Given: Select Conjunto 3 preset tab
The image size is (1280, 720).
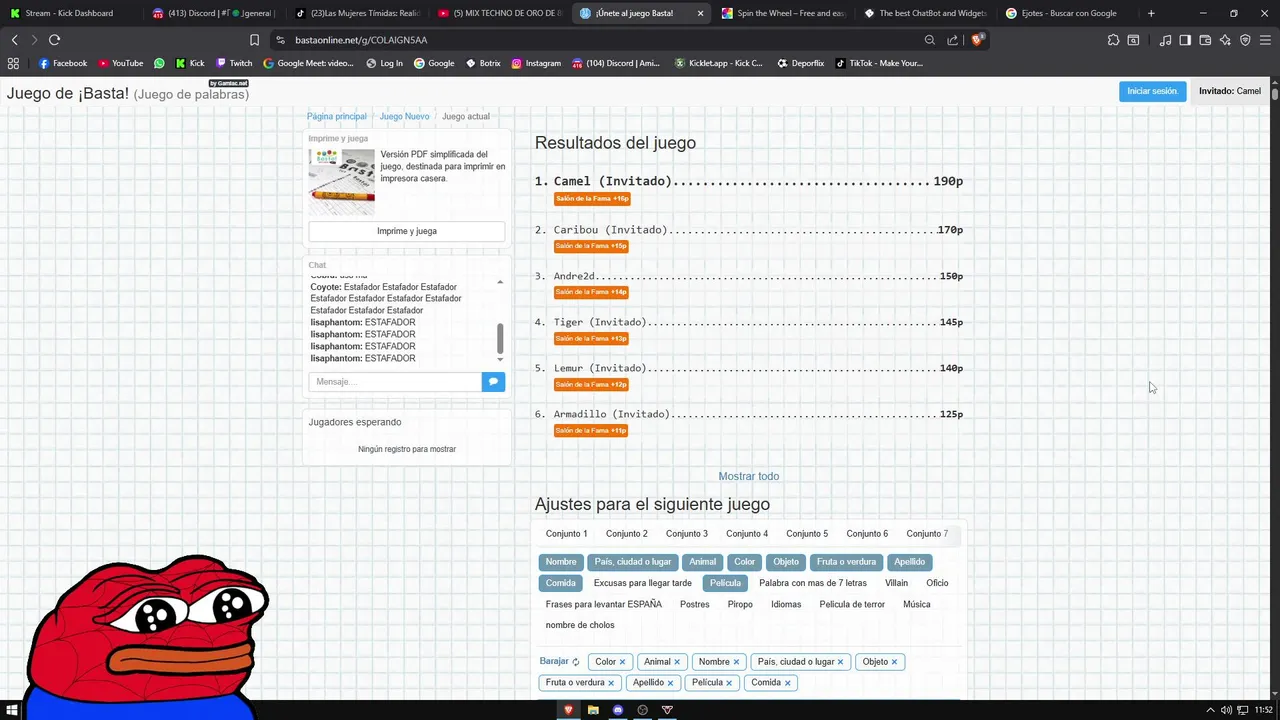Looking at the screenshot, I should pos(687,534).
